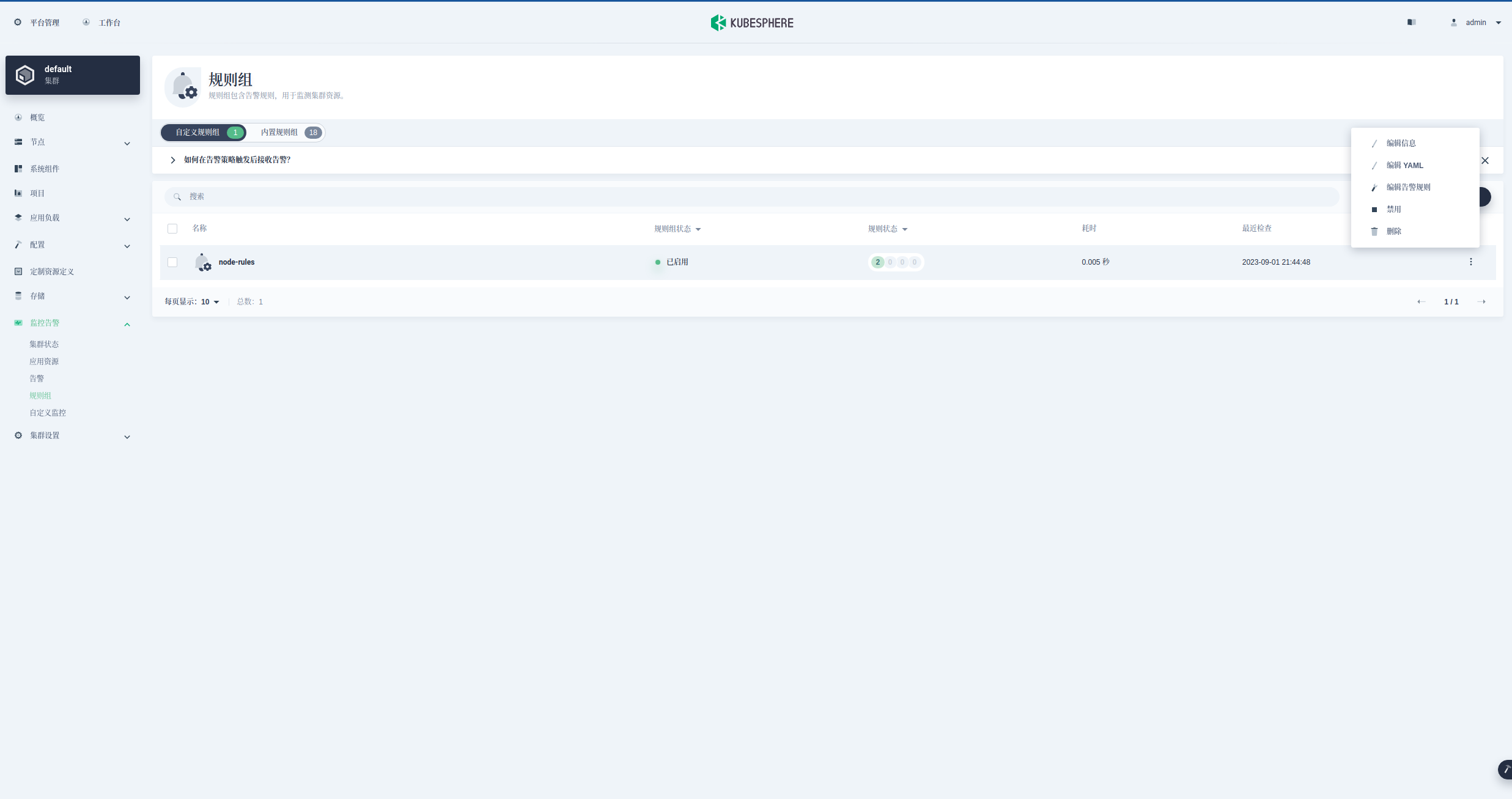Open 集群状态 submenu item
The width and height of the screenshot is (1512, 799).
[44, 344]
